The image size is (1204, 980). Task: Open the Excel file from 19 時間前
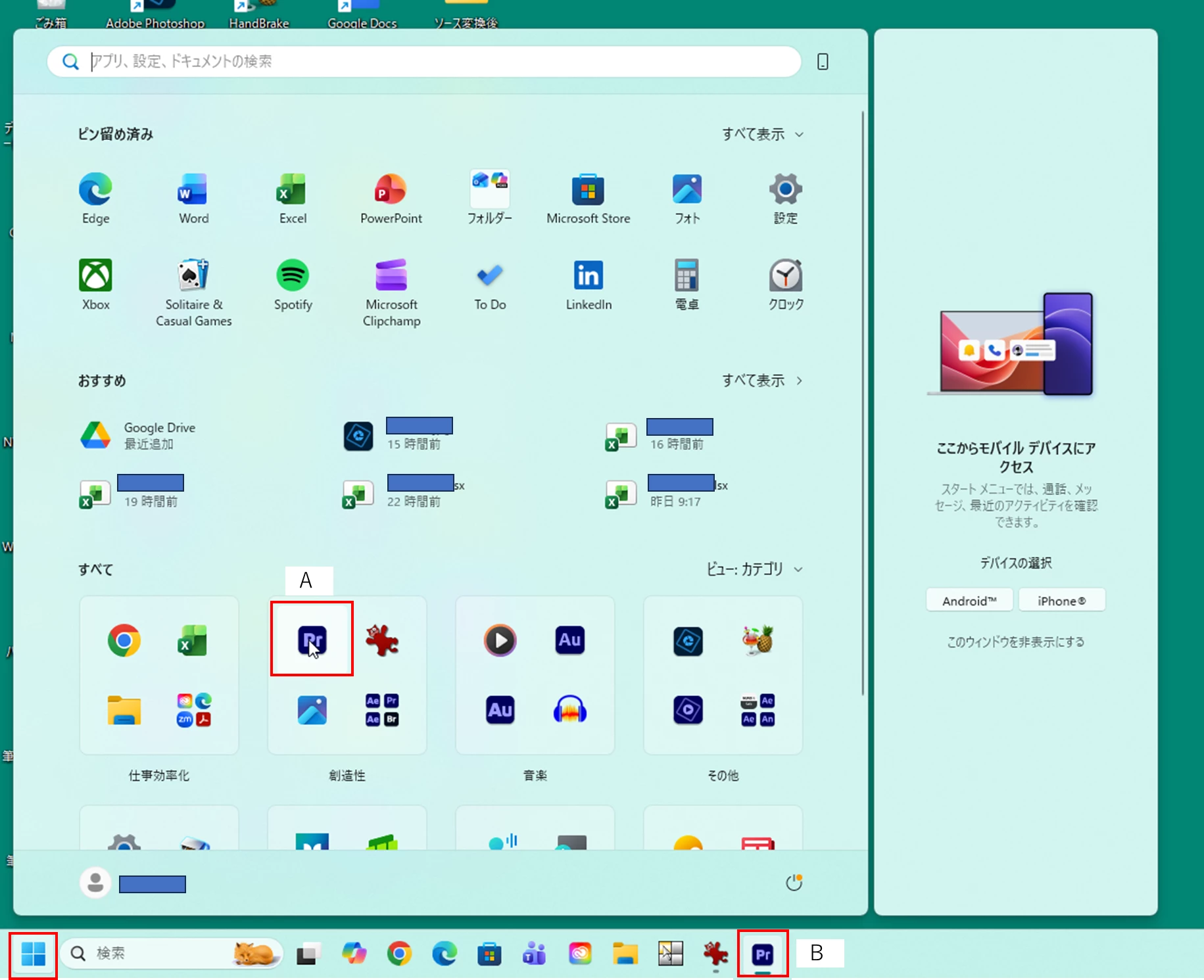(132, 492)
